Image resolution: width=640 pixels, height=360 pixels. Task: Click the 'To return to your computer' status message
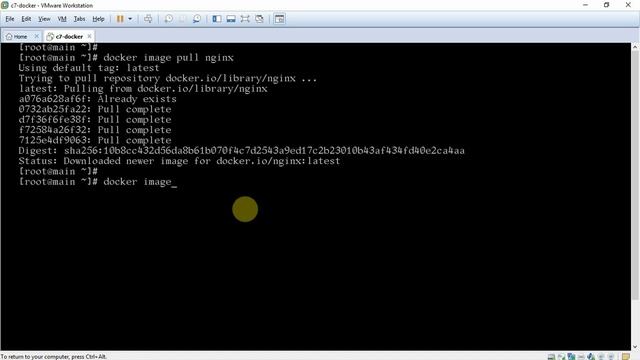tap(53, 357)
